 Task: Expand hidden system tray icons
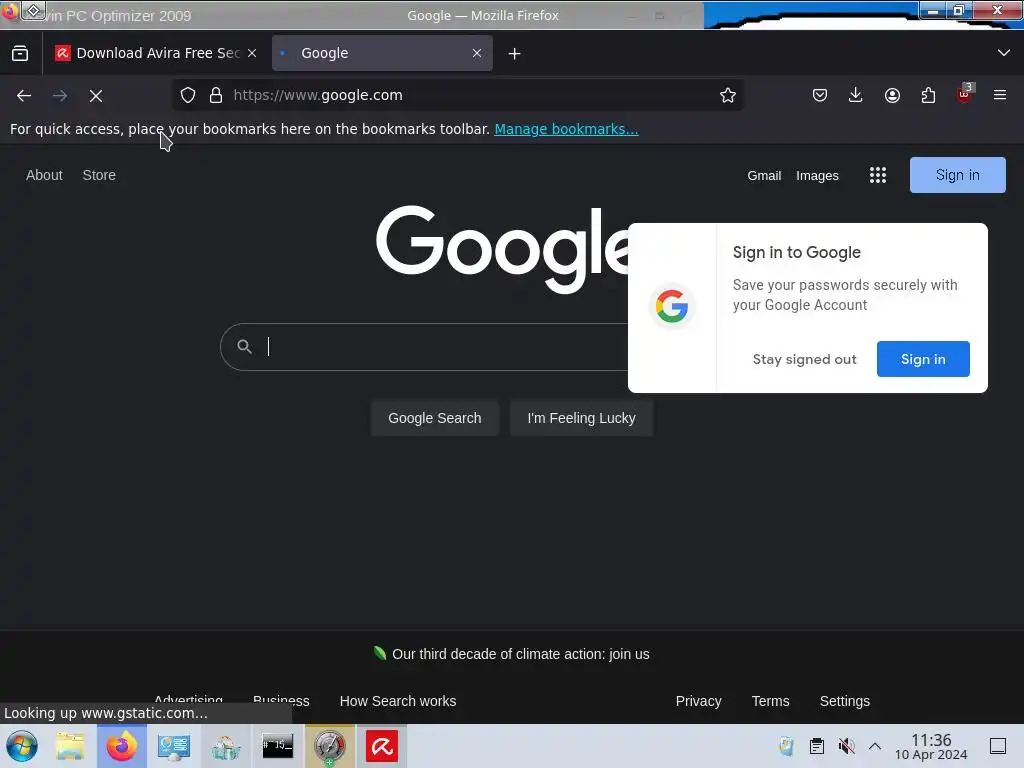coord(875,746)
